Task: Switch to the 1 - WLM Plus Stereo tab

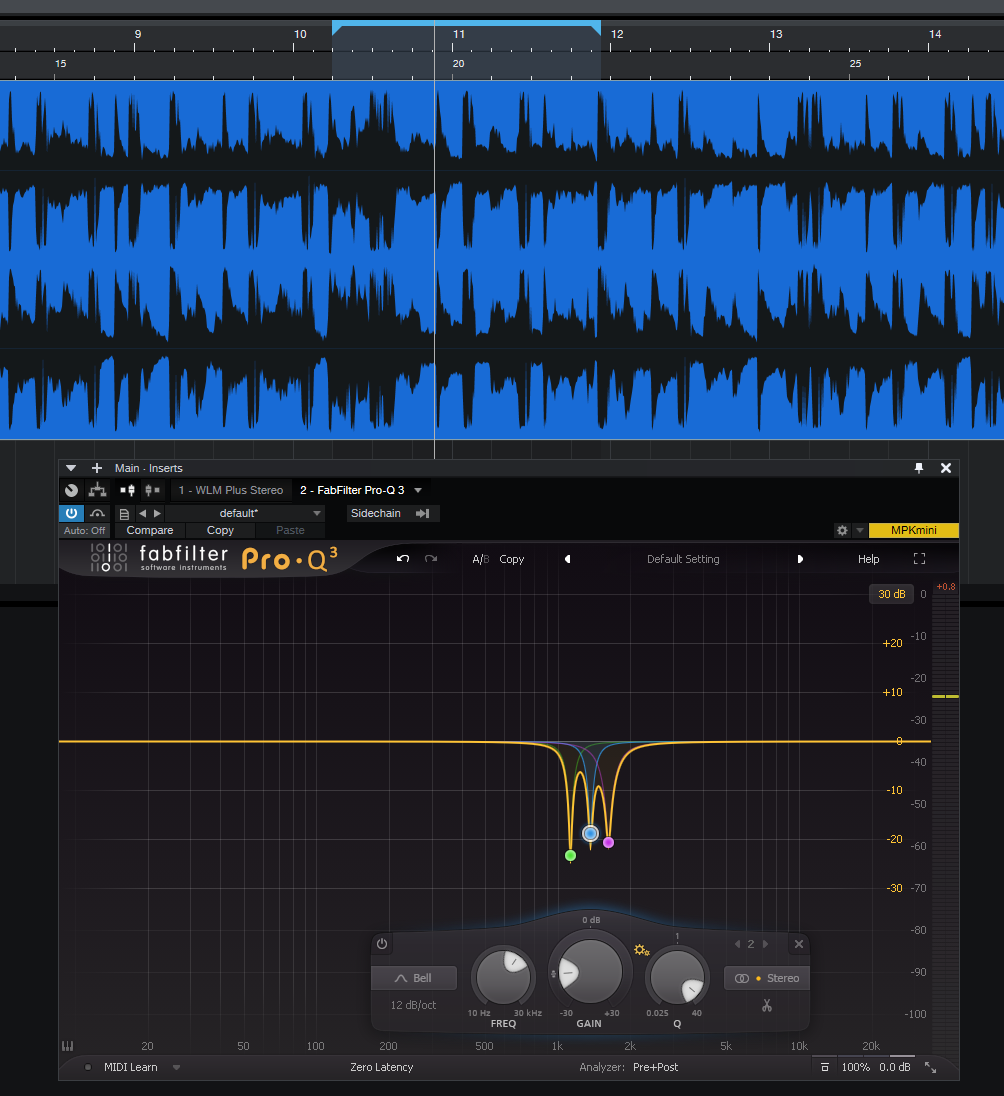Action: coord(230,490)
